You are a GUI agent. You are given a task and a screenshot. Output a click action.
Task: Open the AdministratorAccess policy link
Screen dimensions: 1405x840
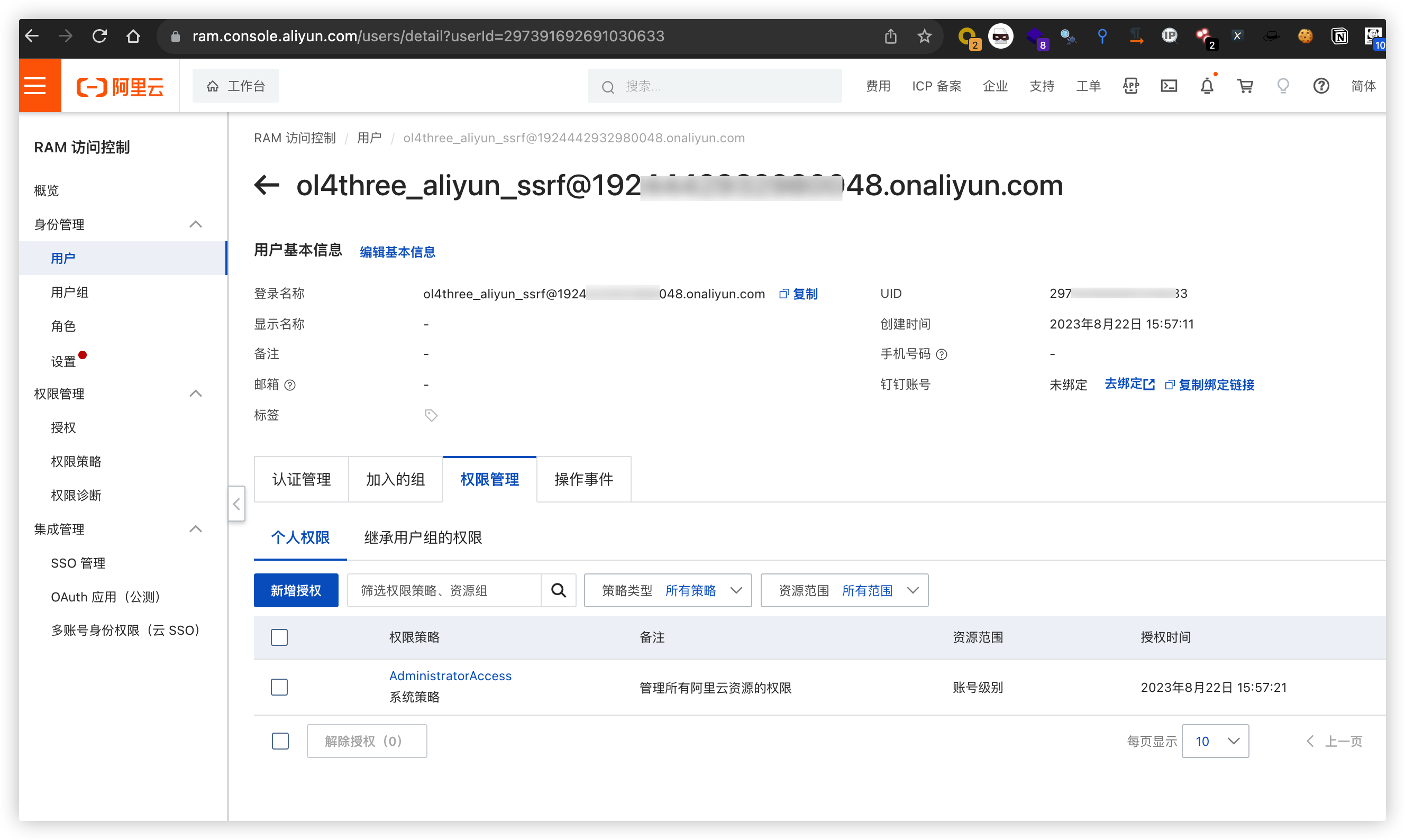click(x=450, y=676)
